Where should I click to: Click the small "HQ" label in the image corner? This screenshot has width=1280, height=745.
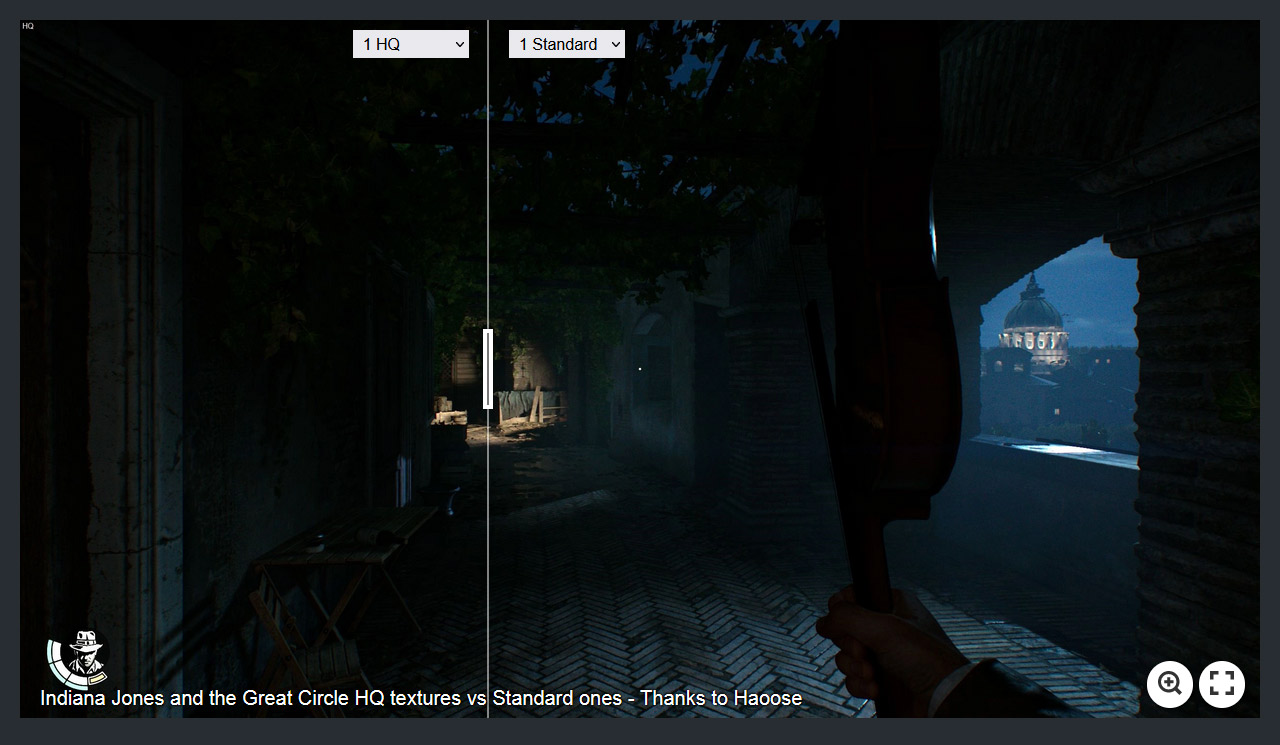pos(28,26)
